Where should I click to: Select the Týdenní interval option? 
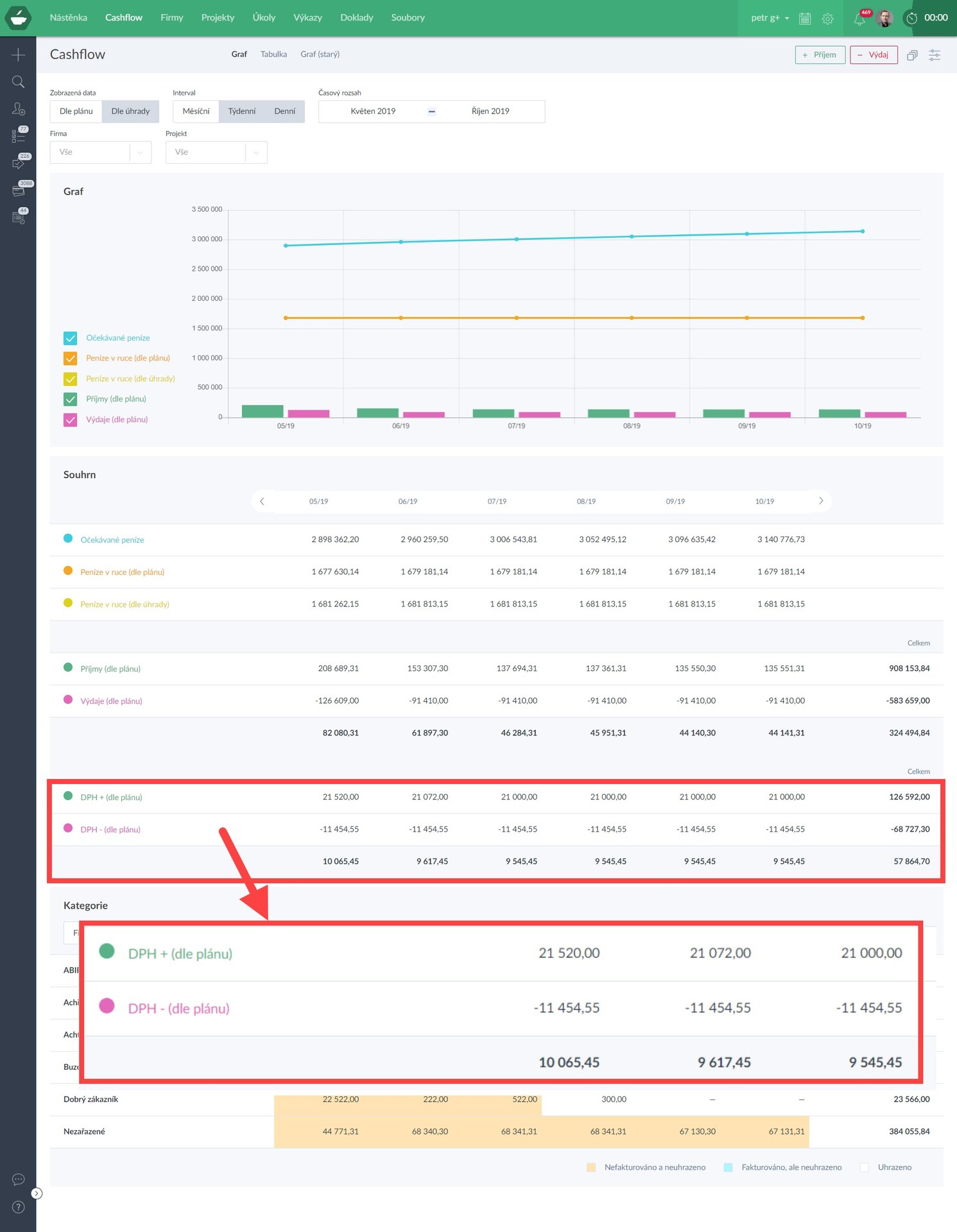click(241, 112)
